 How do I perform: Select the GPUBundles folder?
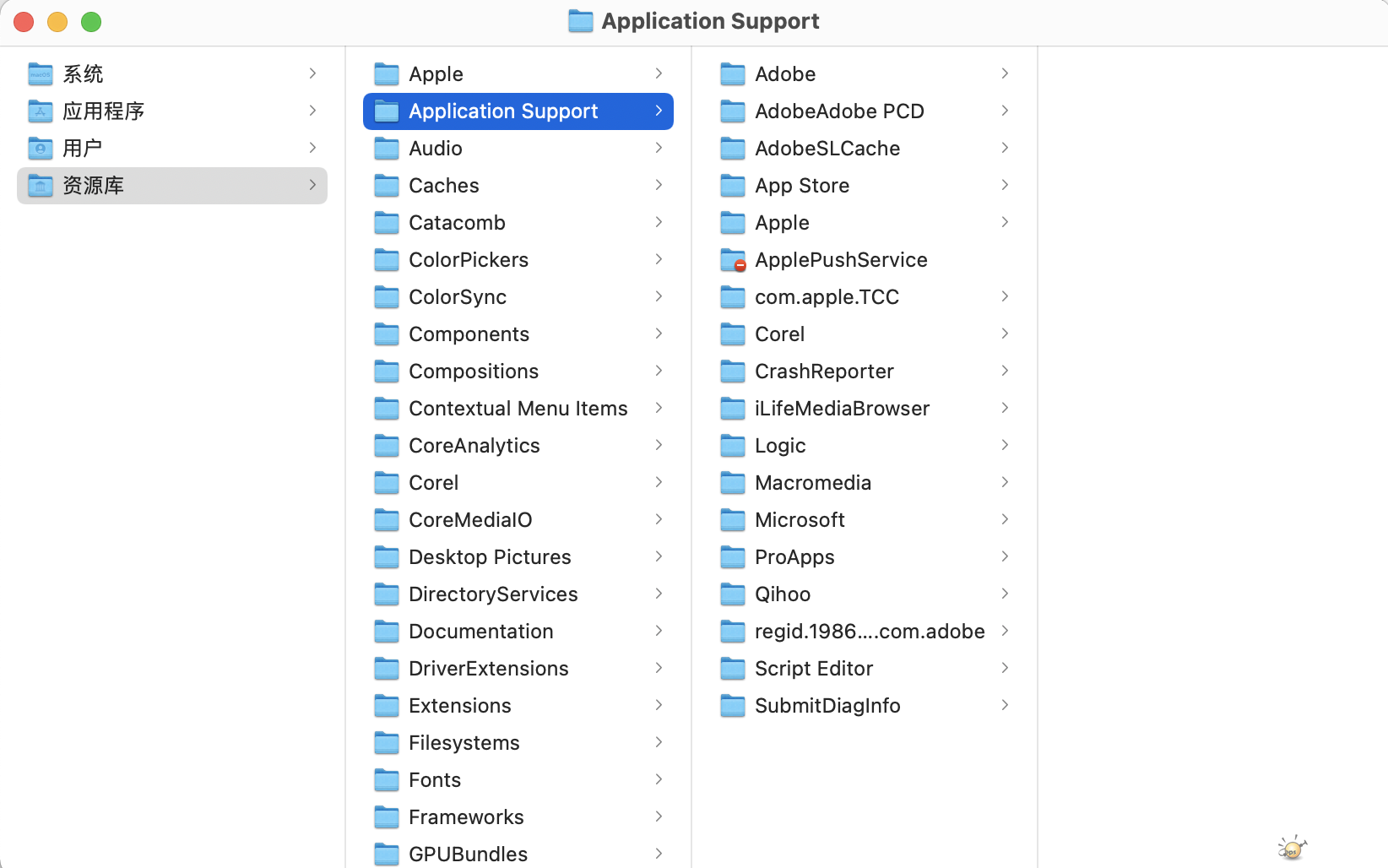tap(518, 854)
